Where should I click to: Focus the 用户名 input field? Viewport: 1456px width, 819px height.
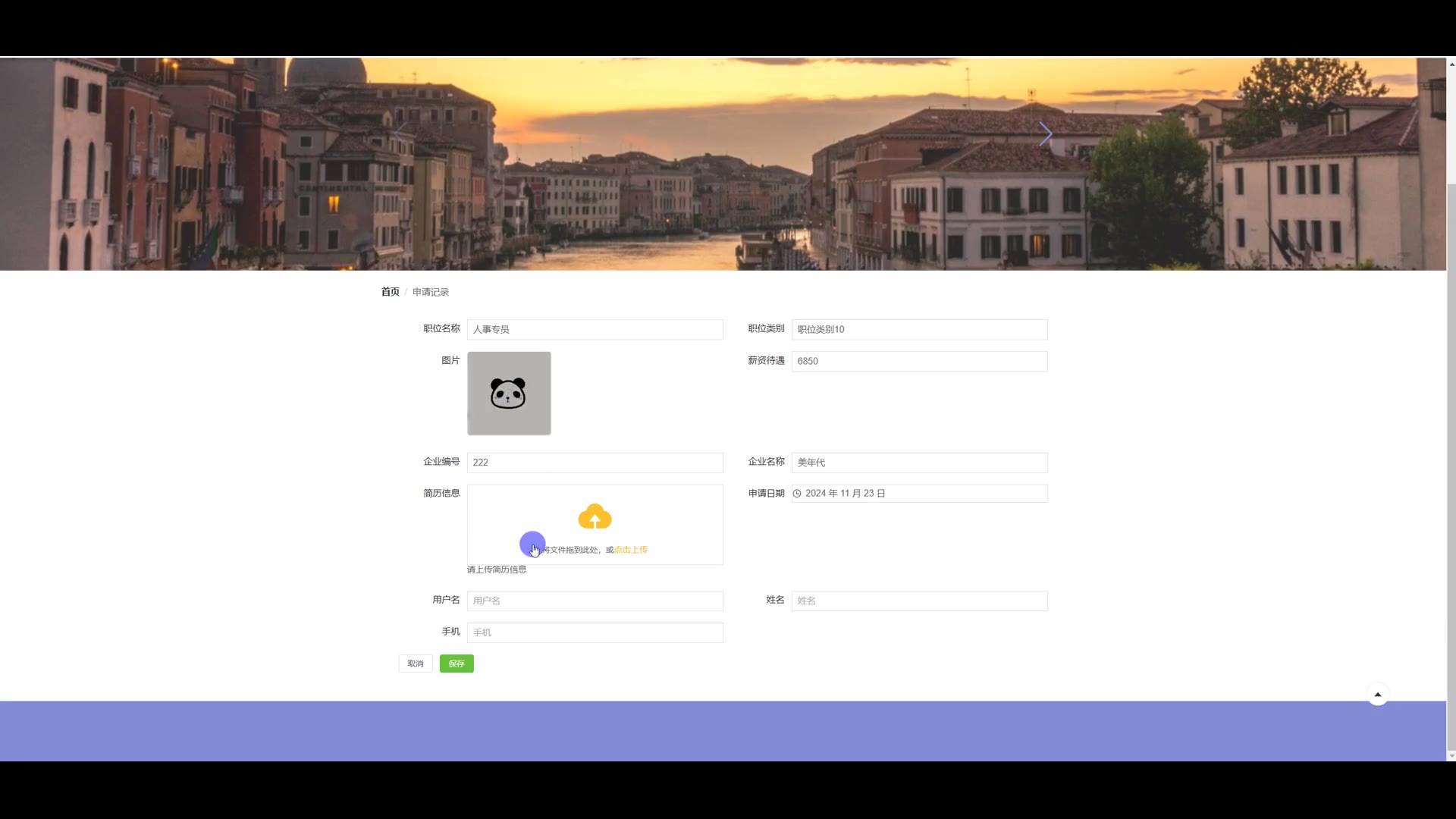[x=595, y=601]
